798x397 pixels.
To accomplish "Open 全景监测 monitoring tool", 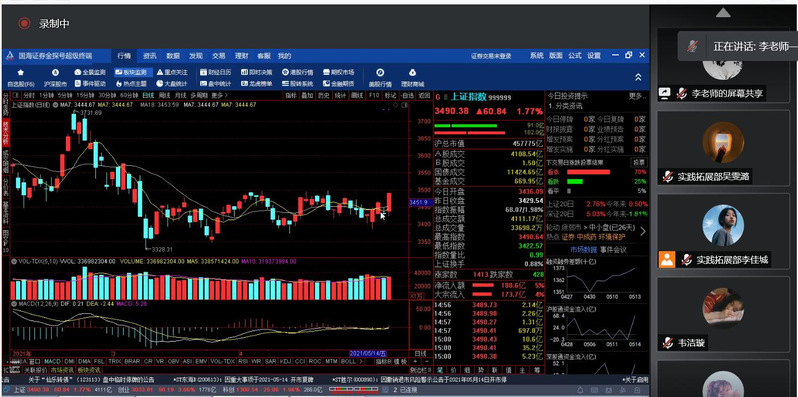I will [90, 72].
